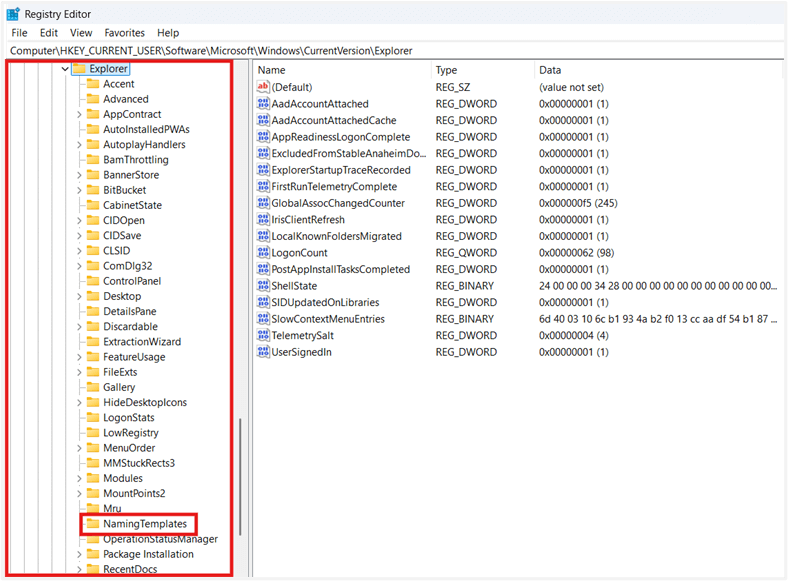
Task: Click the Registry Editor app icon in title bar
Action: coord(13,14)
